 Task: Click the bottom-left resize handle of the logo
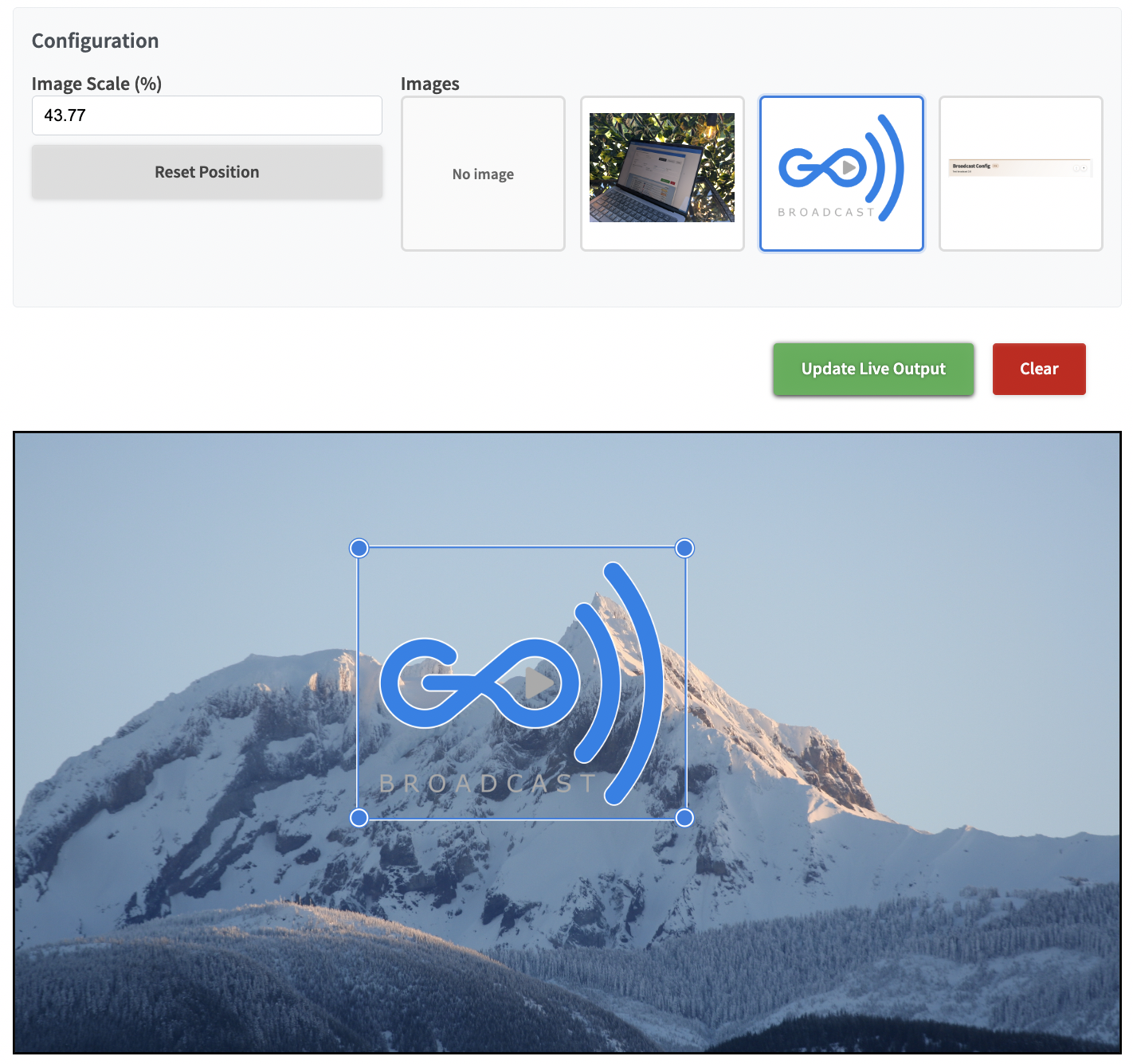coord(359,818)
